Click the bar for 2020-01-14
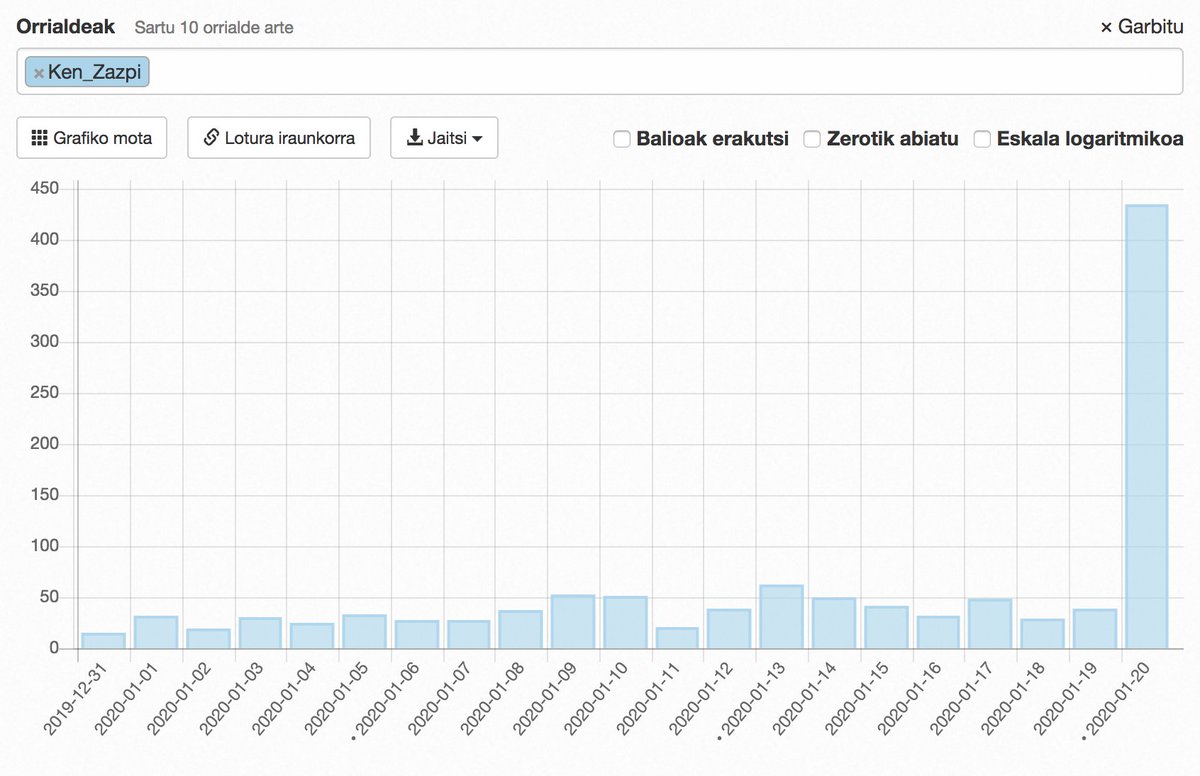The width and height of the screenshot is (1200, 776). (x=834, y=624)
